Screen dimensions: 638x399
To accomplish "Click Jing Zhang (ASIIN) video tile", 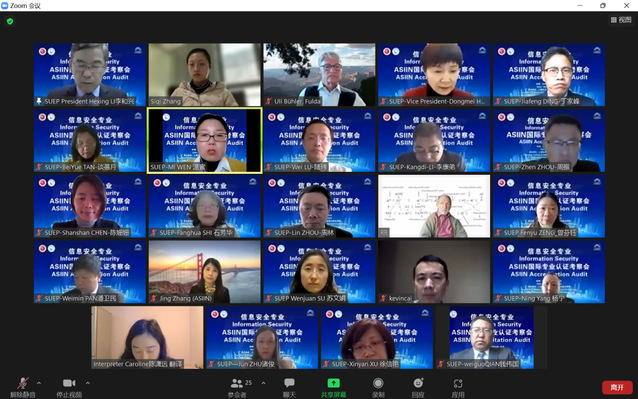I will (x=205, y=272).
